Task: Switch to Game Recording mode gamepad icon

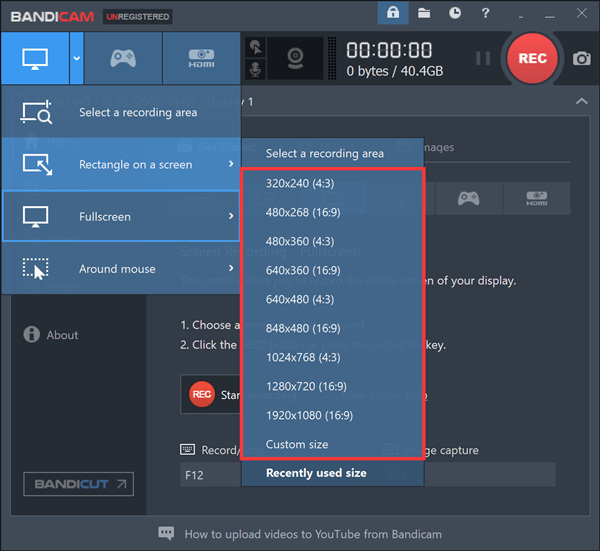Action: [x=123, y=58]
